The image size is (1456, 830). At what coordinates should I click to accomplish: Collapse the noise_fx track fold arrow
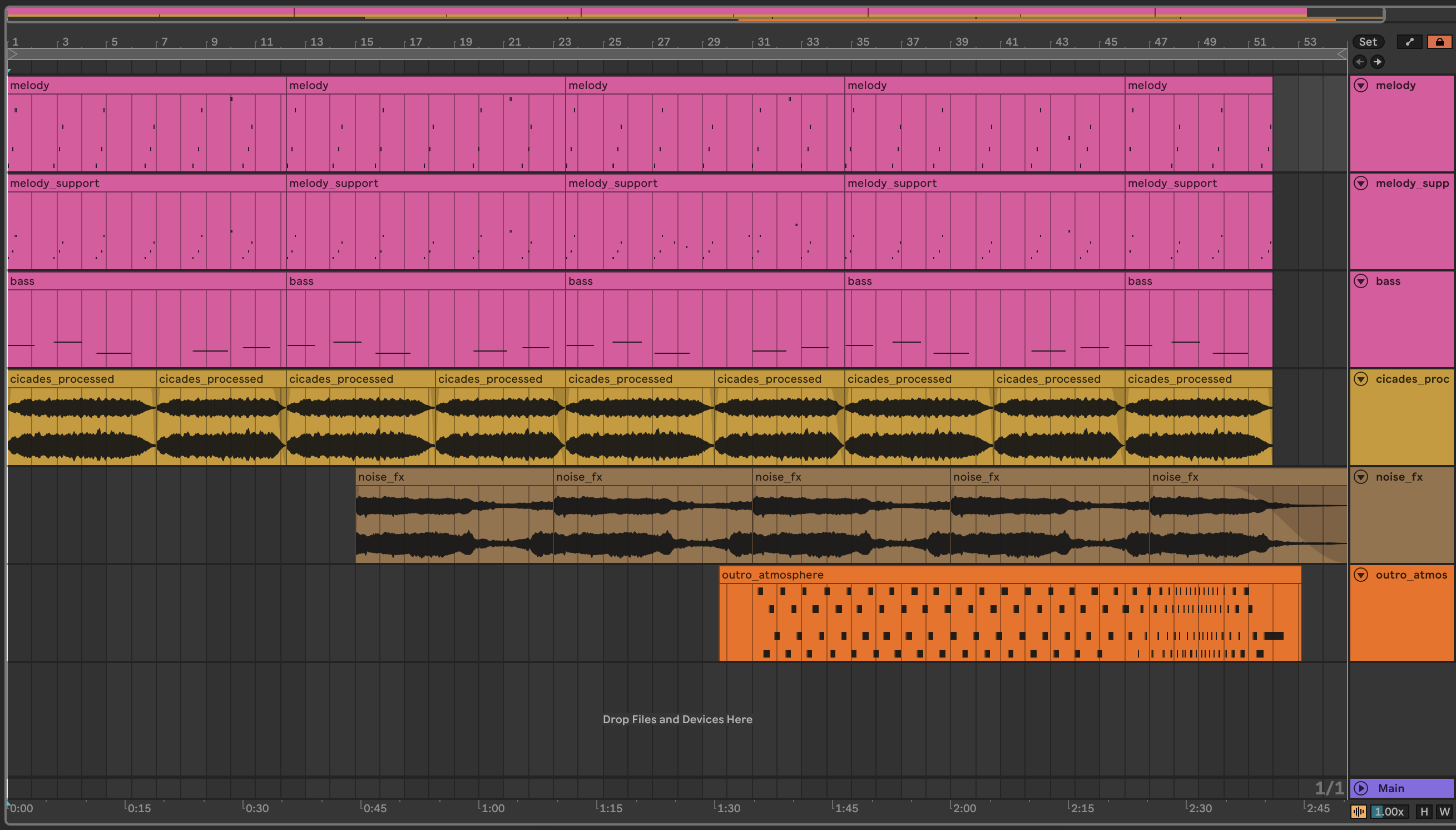point(1361,477)
